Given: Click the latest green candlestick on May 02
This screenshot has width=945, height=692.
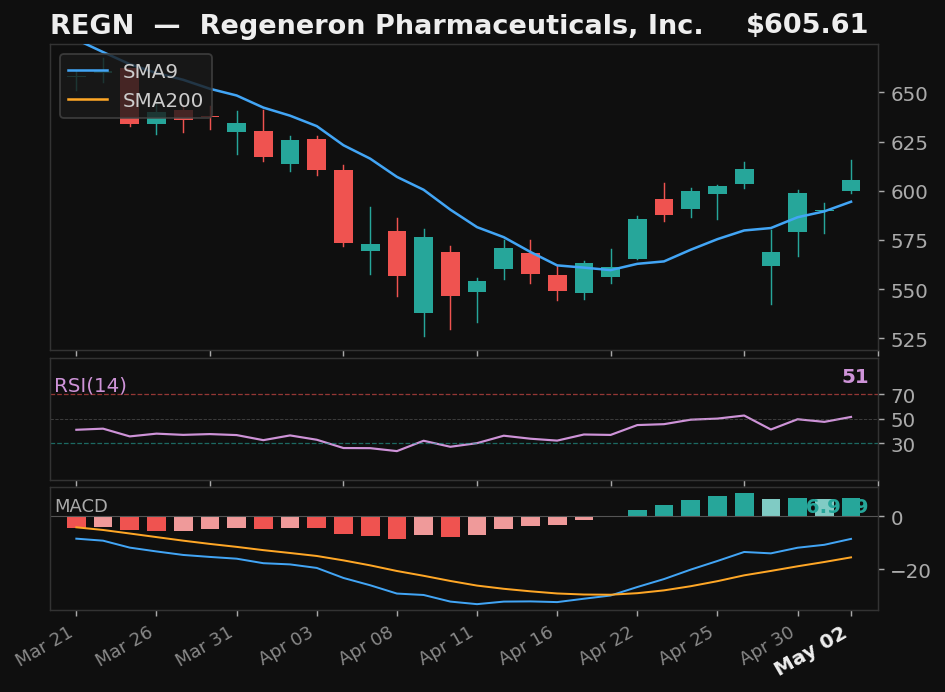Looking at the screenshot, I should pos(851,186).
